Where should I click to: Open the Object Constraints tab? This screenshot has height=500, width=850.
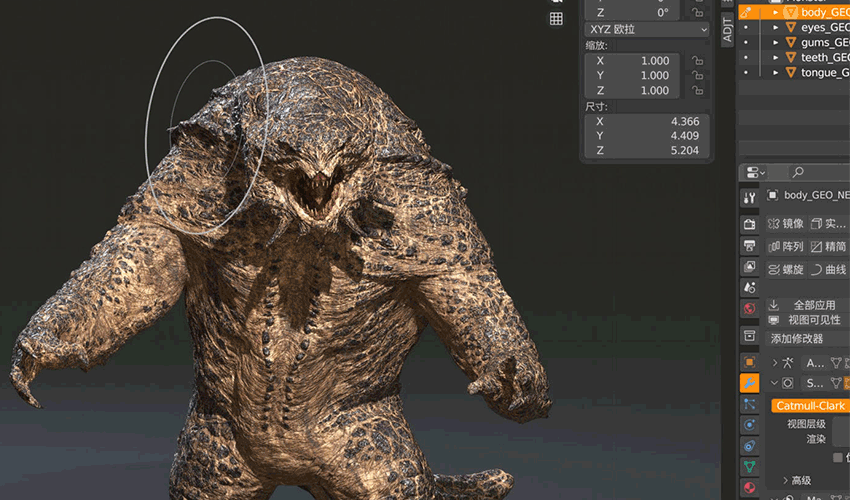[750, 446]
